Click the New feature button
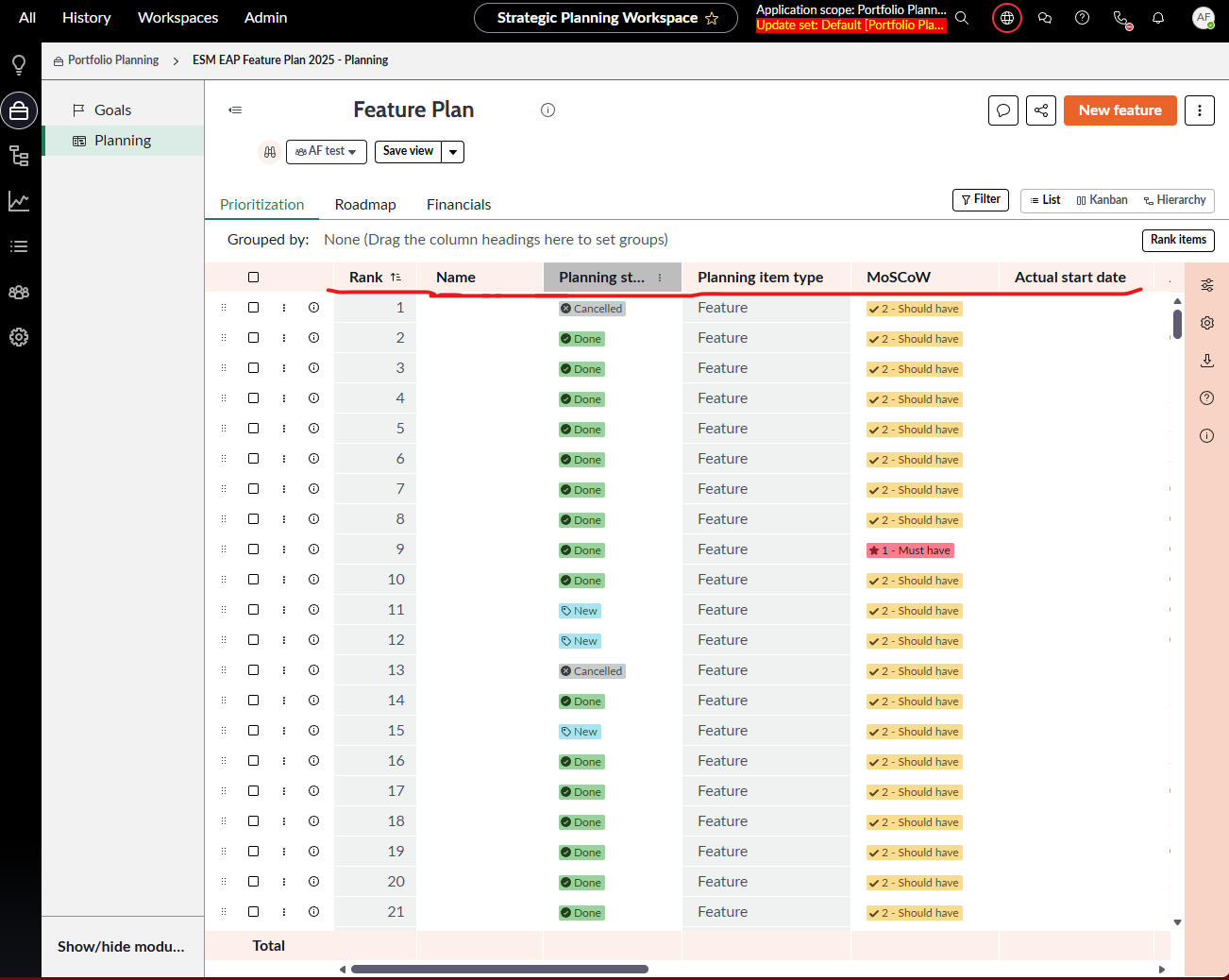The image size is (1229, 980). click(1120, 110)
